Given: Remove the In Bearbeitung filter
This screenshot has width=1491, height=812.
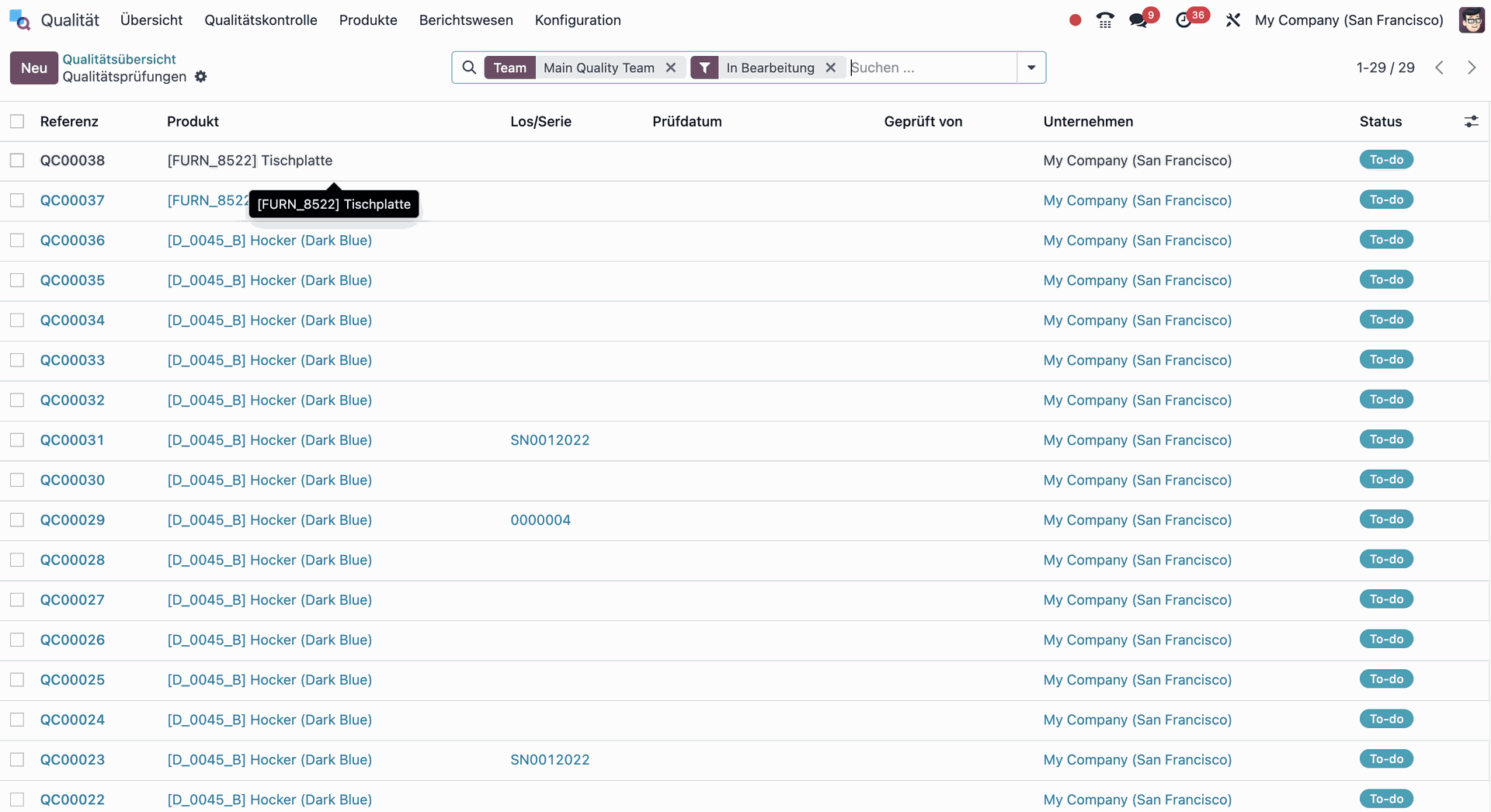Looking at the screenshot, I should tap(830, 68).
